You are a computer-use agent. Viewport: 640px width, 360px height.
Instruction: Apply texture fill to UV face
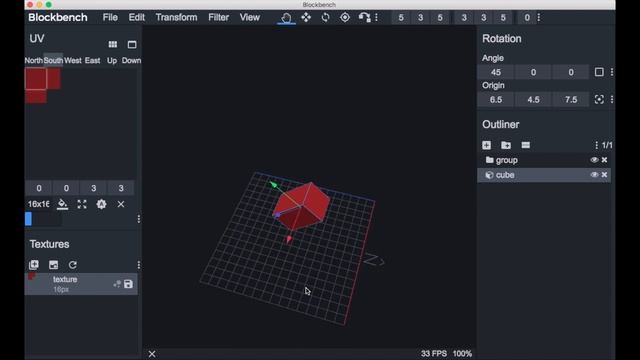coord(62,204)
